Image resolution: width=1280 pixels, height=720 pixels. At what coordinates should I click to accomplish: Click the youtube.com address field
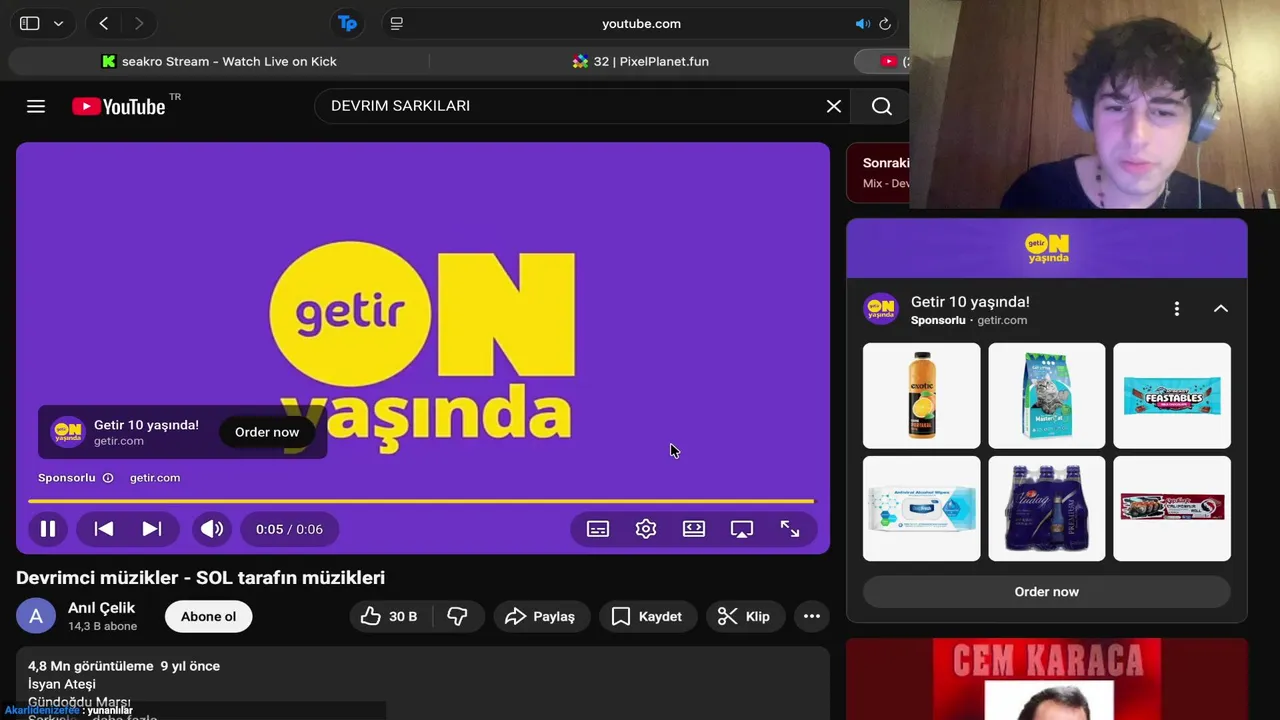tap(641, 23)
